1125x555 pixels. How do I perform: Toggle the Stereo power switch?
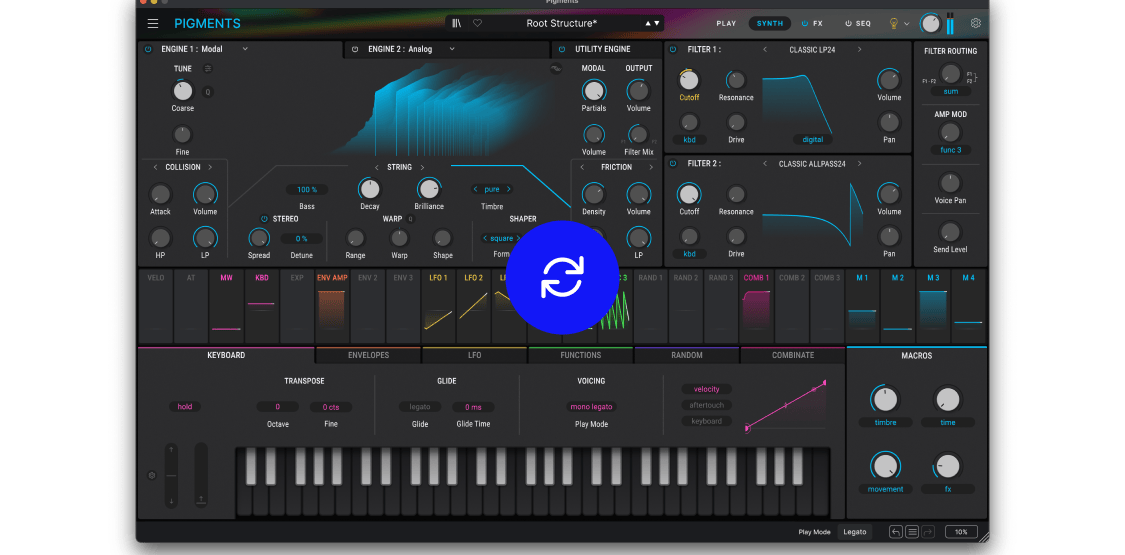[264, 219]
